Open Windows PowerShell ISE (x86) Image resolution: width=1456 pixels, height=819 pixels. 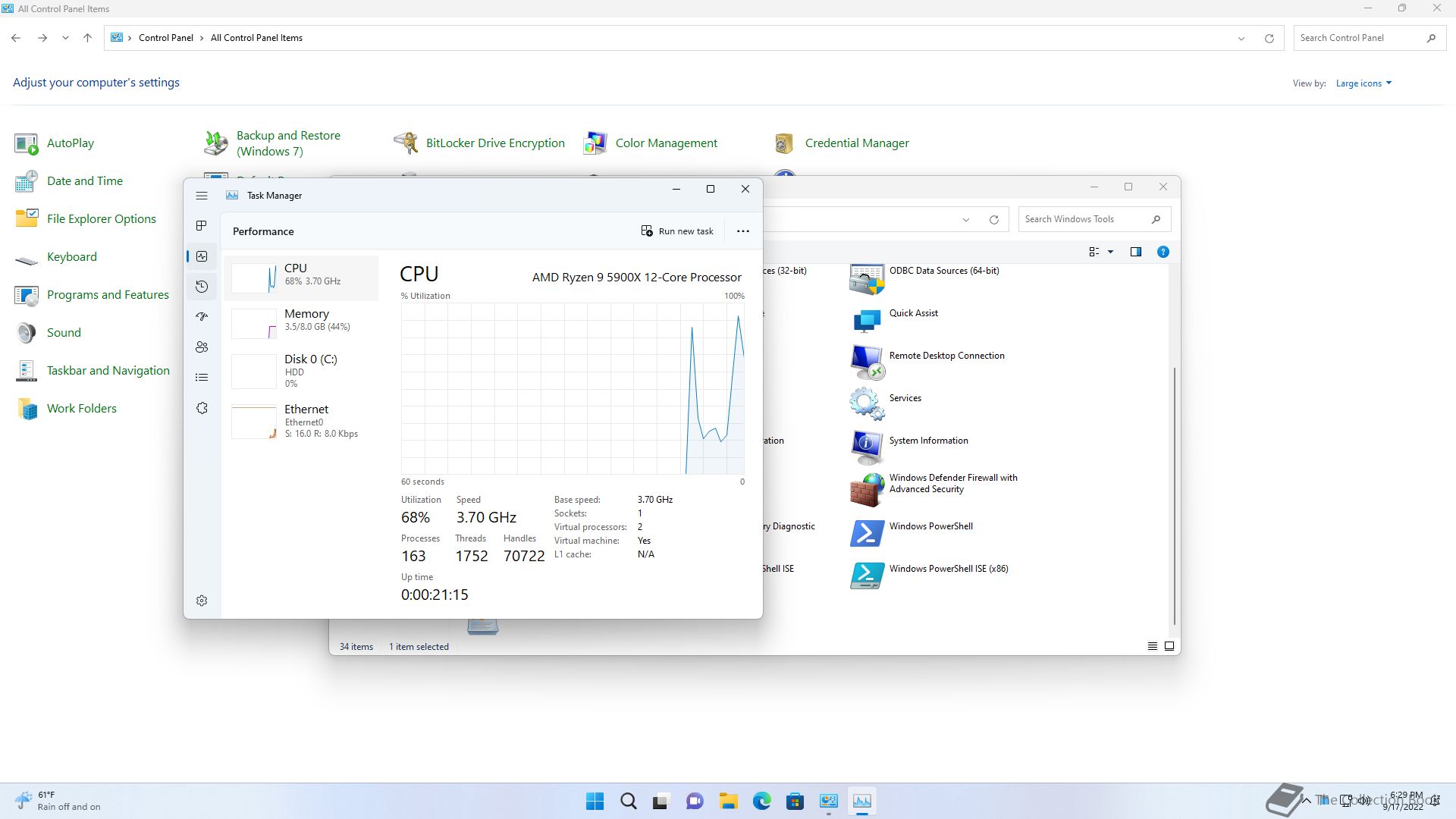click(929, 576)
